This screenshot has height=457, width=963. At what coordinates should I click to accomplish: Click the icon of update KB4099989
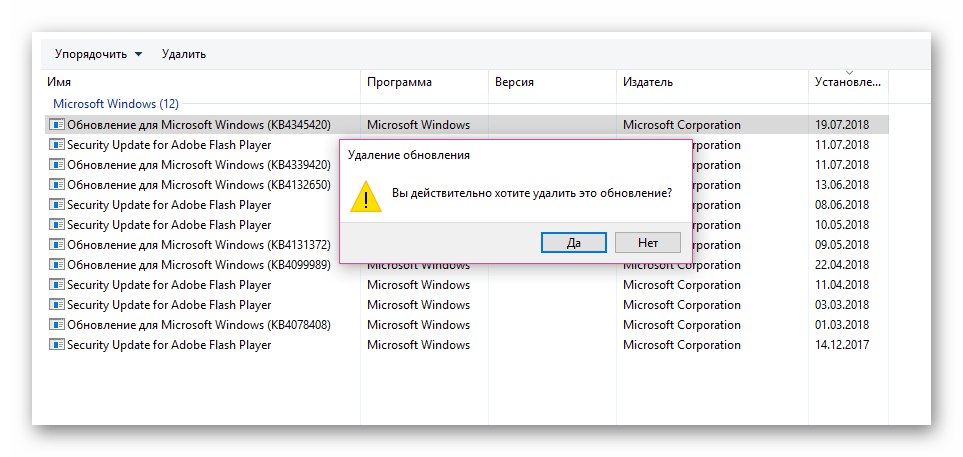pos(57,265)
